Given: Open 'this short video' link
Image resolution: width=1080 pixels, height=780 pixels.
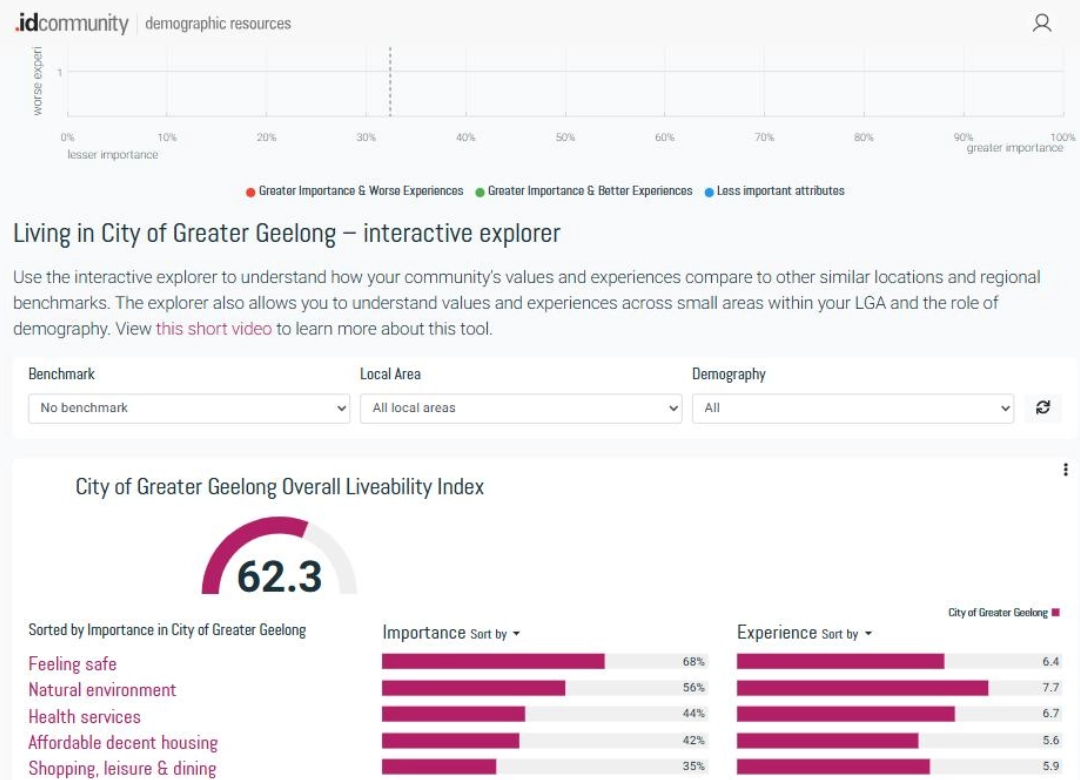Looking at the screenshot, I should click(214, 329).
